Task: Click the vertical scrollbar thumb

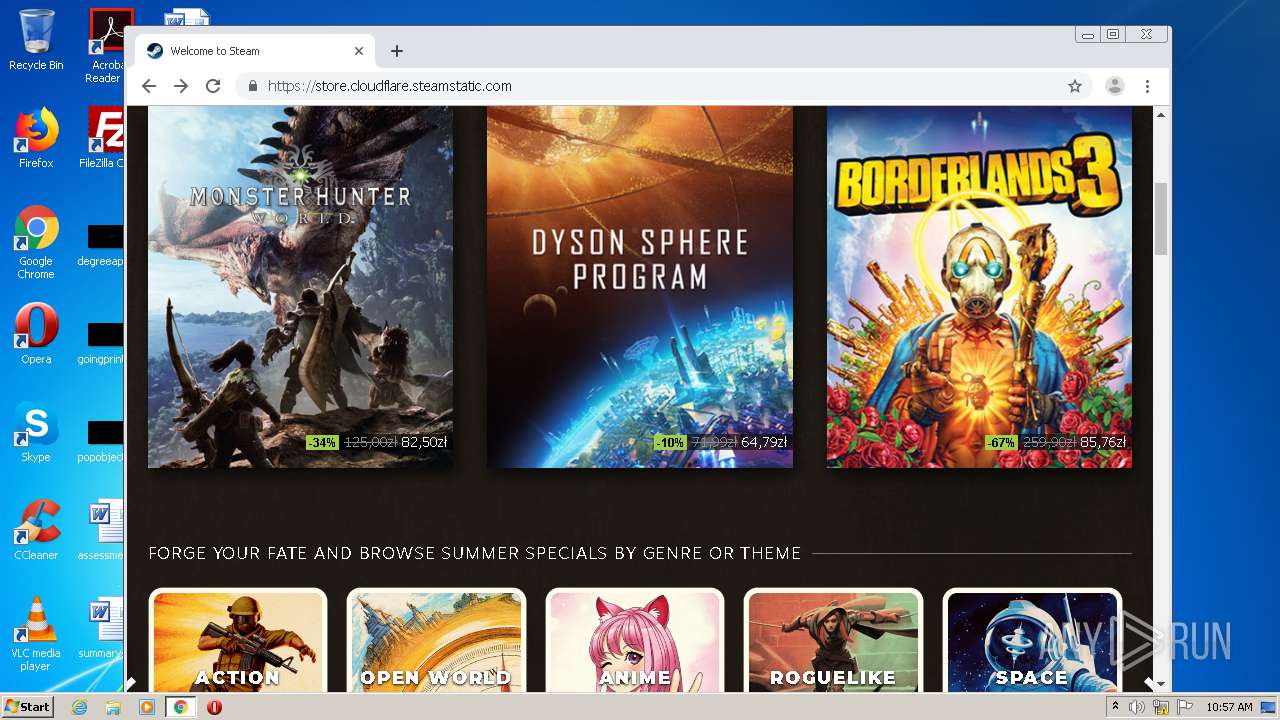Action: tap(1161, 218)
